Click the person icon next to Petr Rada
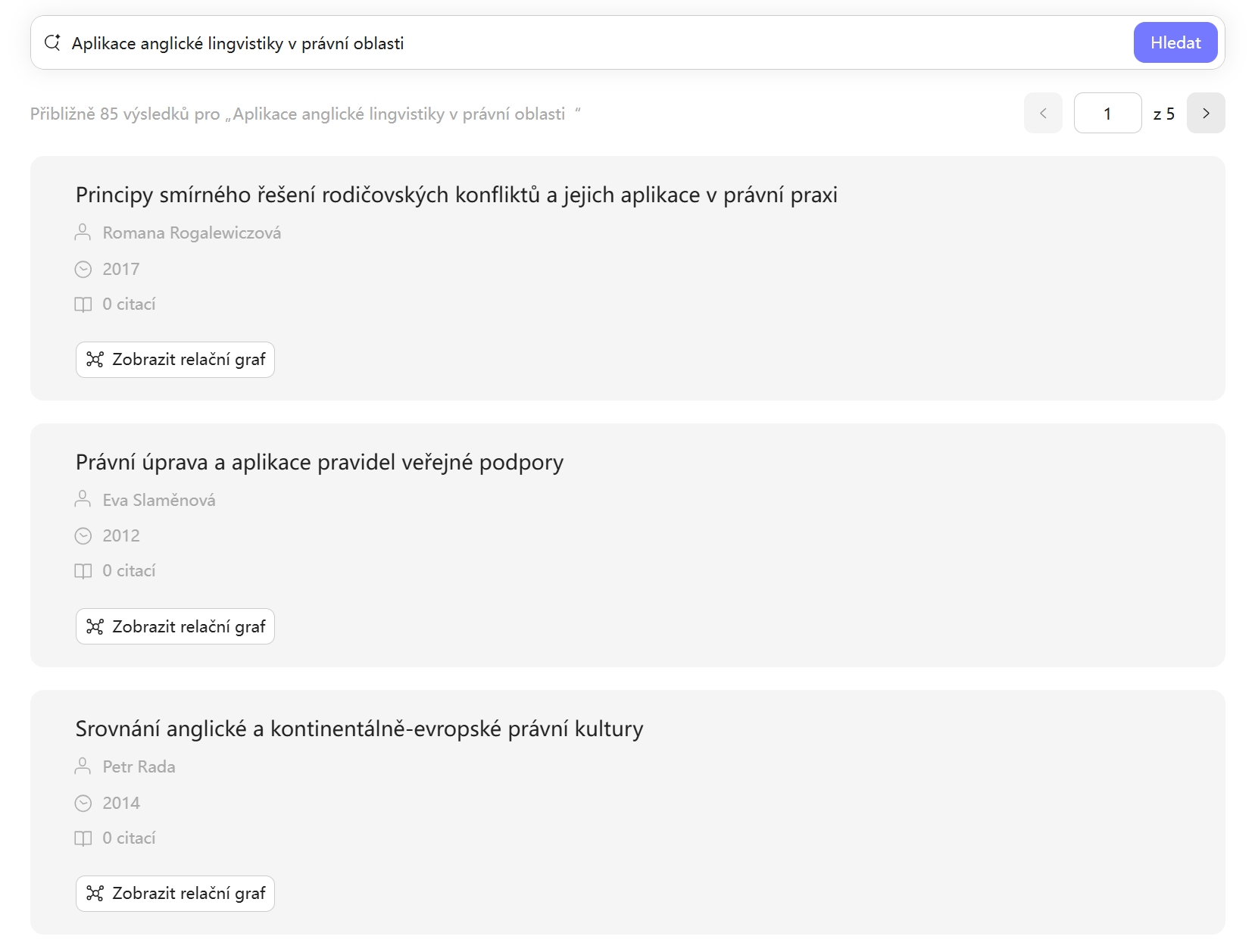 [x=83, y=766]
